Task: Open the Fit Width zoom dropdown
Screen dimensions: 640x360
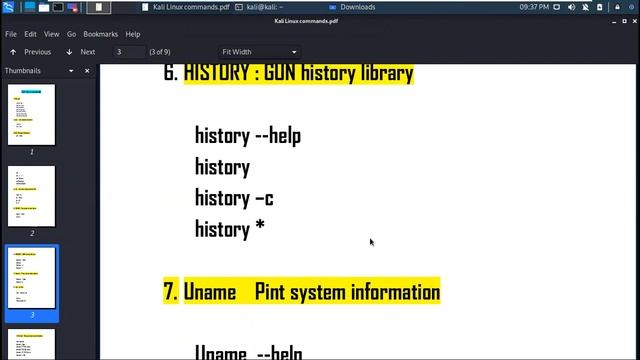Action: click(260, 52)
